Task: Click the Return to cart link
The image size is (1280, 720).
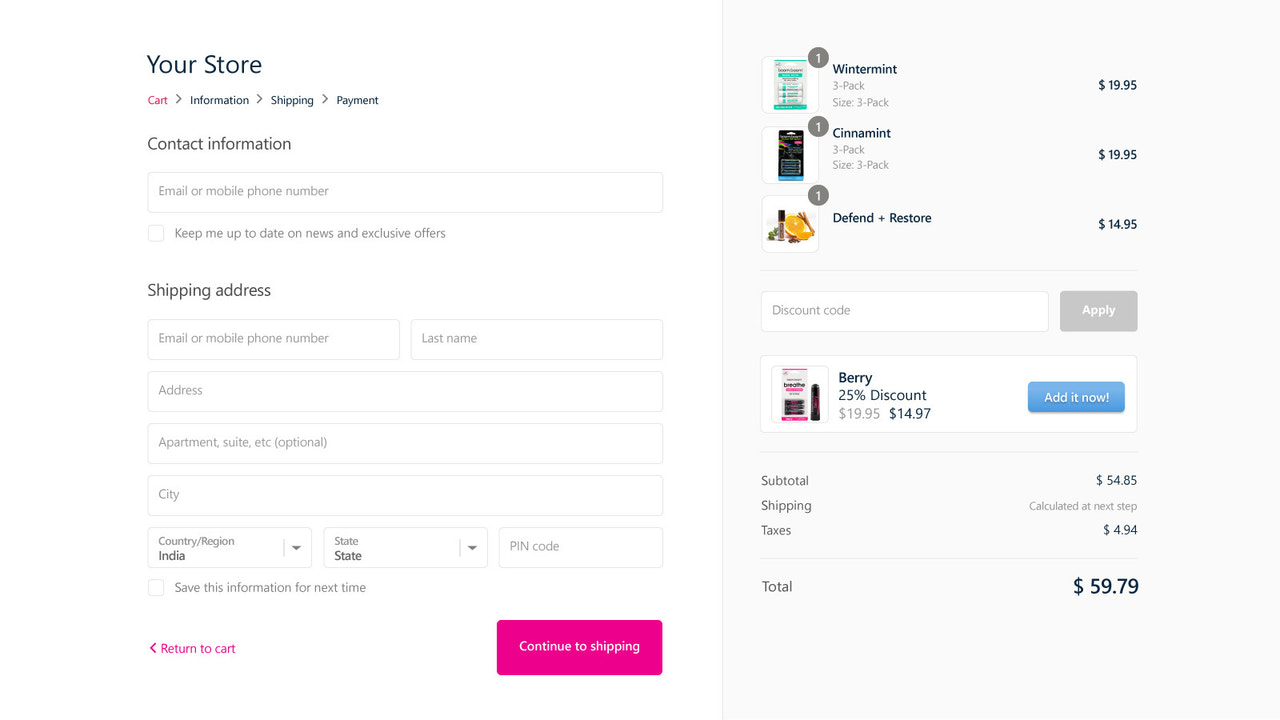Action: (197, 648)
